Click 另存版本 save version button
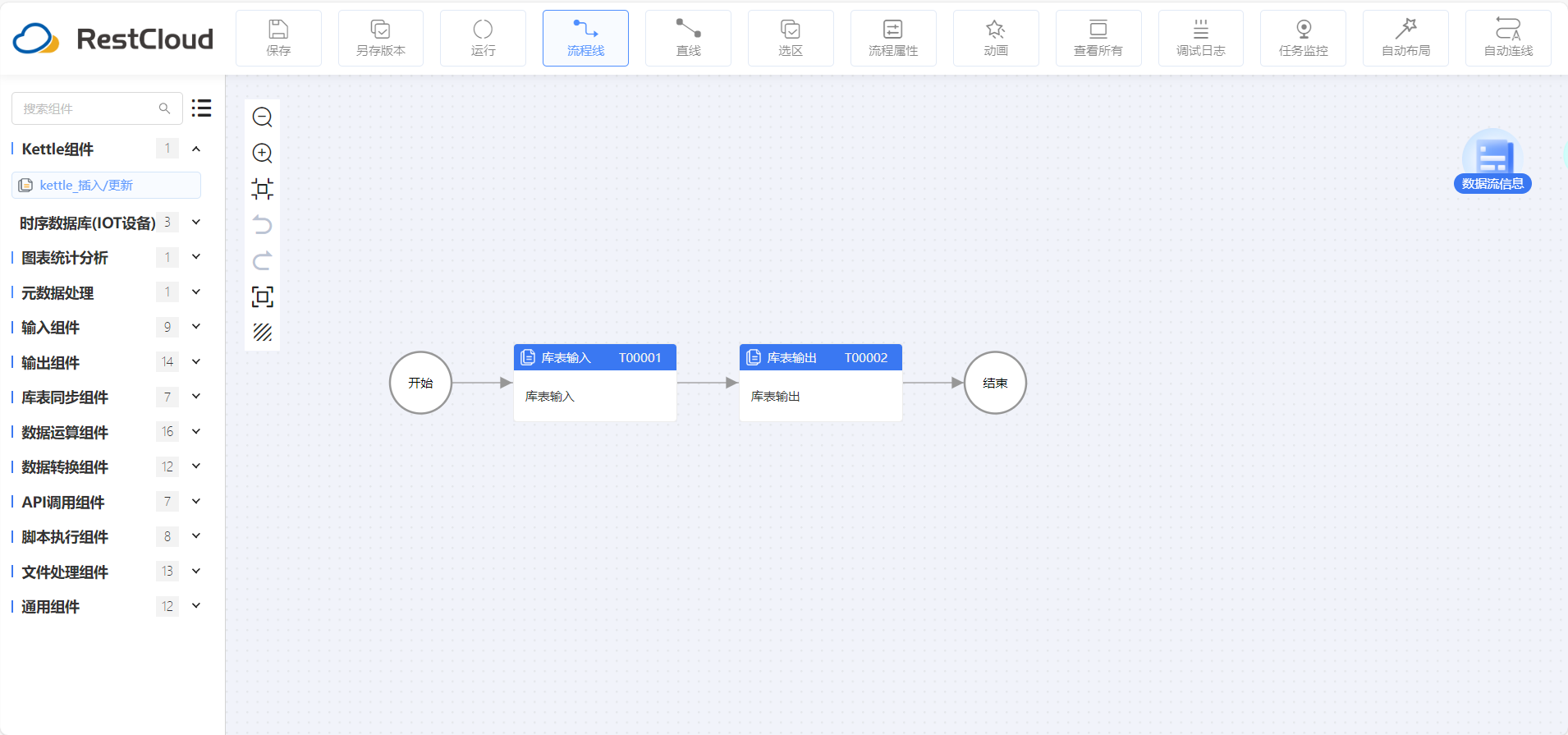Viewport: 1568px width, 735px height. pos(381,38)
